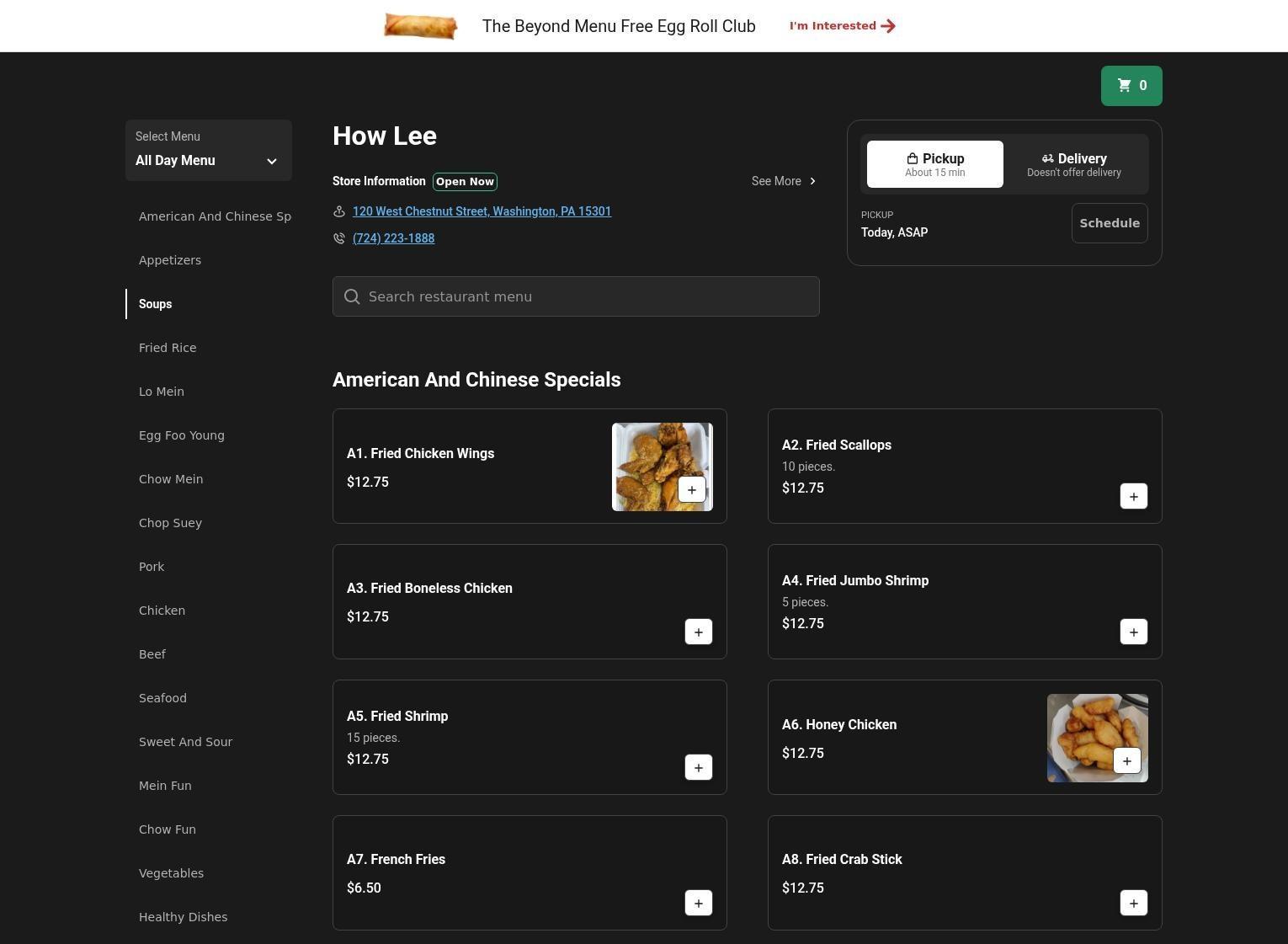The width and height of the screenshot is (1288, 944).
Task: Add A8. Fried Crab Stick plus icon
Action: tap(1133, 904)
